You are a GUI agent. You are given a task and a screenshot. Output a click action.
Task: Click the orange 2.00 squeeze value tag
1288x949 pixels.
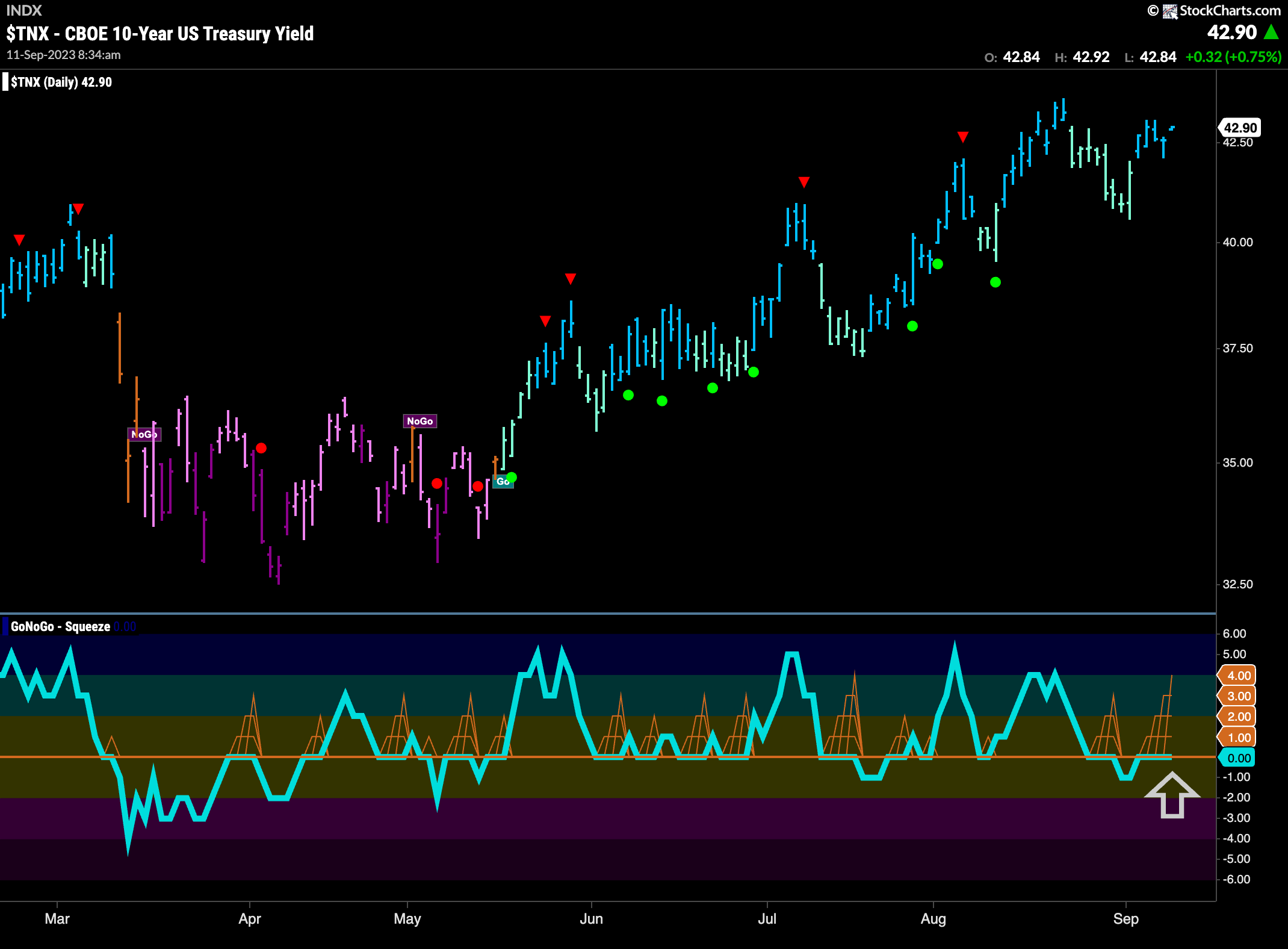click(1237, 717)
